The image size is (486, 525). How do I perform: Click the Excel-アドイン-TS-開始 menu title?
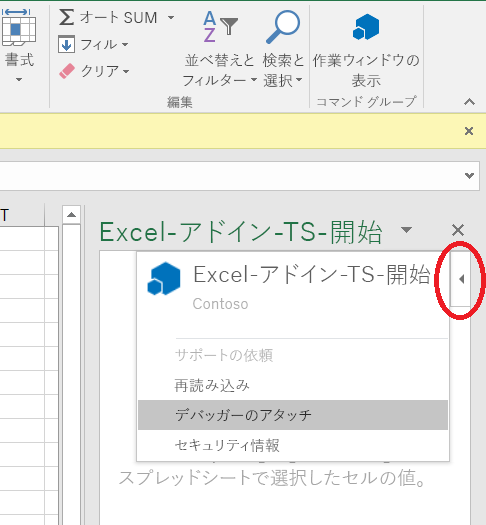[x=312, y=274]
